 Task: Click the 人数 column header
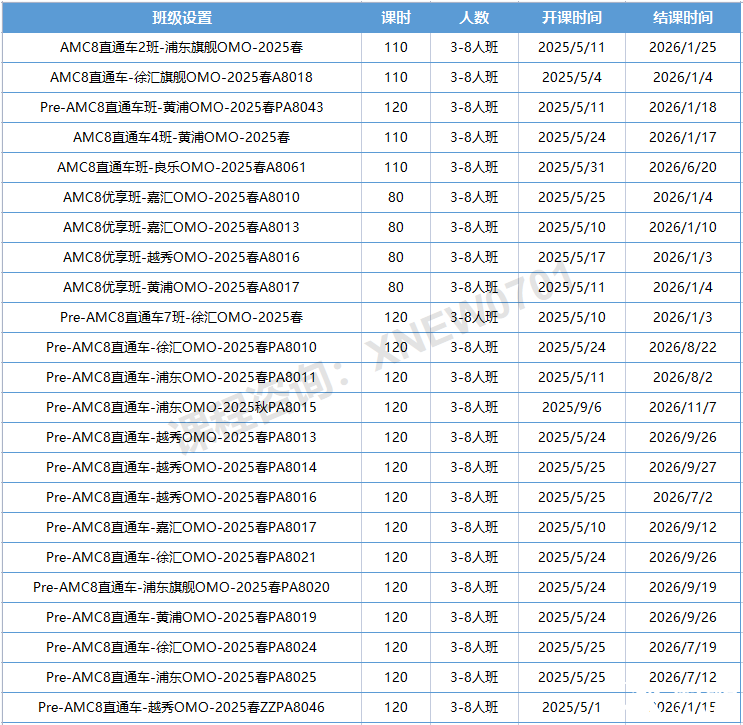[474, 18]
